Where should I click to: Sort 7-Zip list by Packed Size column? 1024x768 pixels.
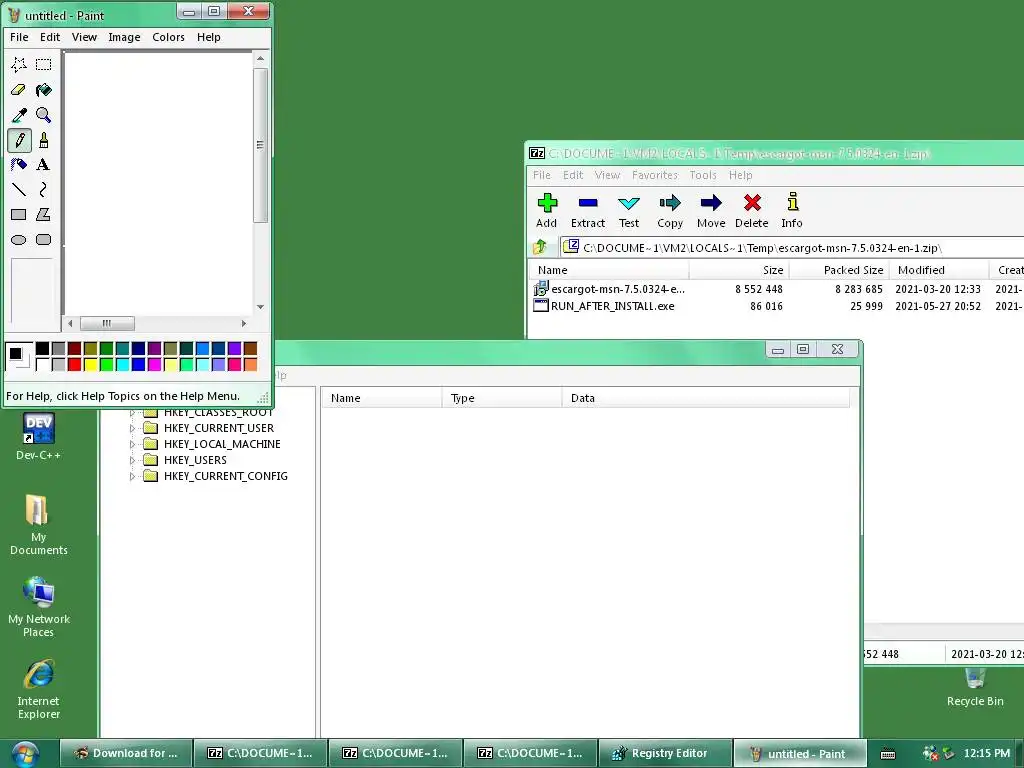coord(839,270)
